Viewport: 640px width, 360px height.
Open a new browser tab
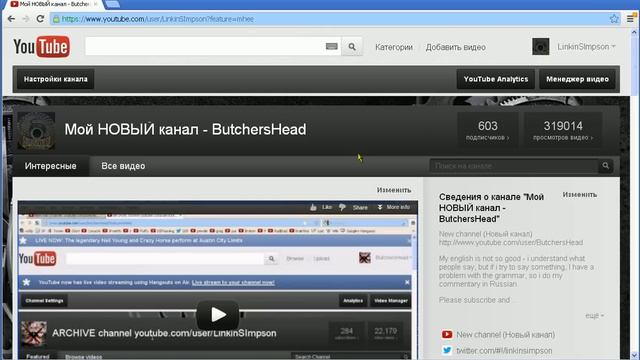[112, 4]
